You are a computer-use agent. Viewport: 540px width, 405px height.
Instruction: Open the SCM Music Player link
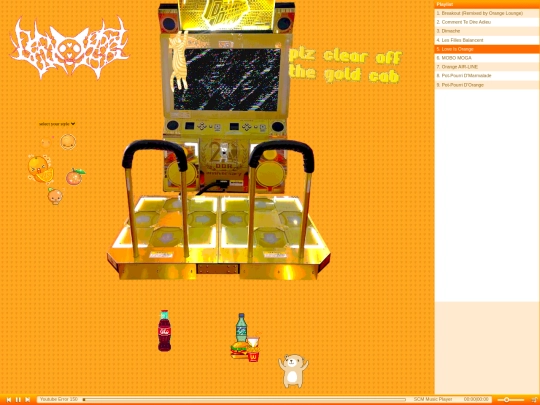pyautogui.click(x=433, y=399)
